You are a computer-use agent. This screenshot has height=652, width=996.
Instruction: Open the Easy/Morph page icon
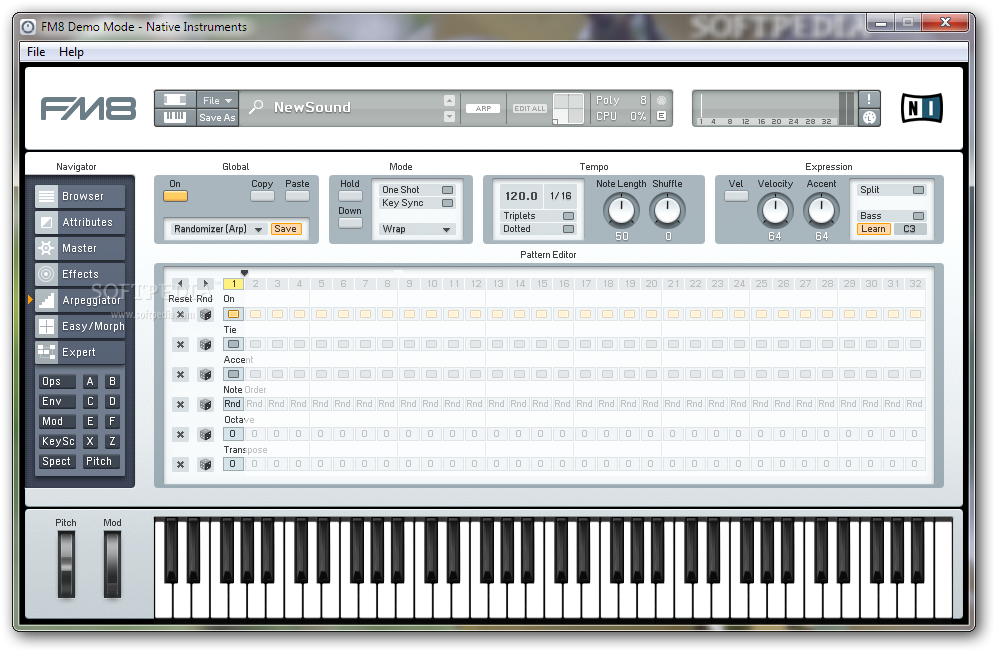46,326
